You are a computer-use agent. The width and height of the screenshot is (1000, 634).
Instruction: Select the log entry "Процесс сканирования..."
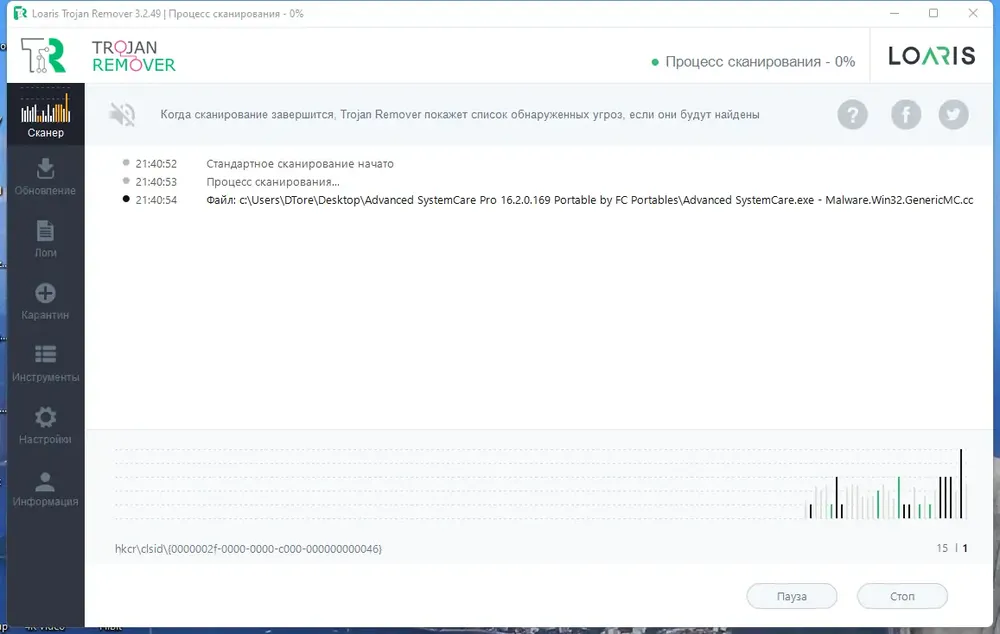tap(273, 182)
